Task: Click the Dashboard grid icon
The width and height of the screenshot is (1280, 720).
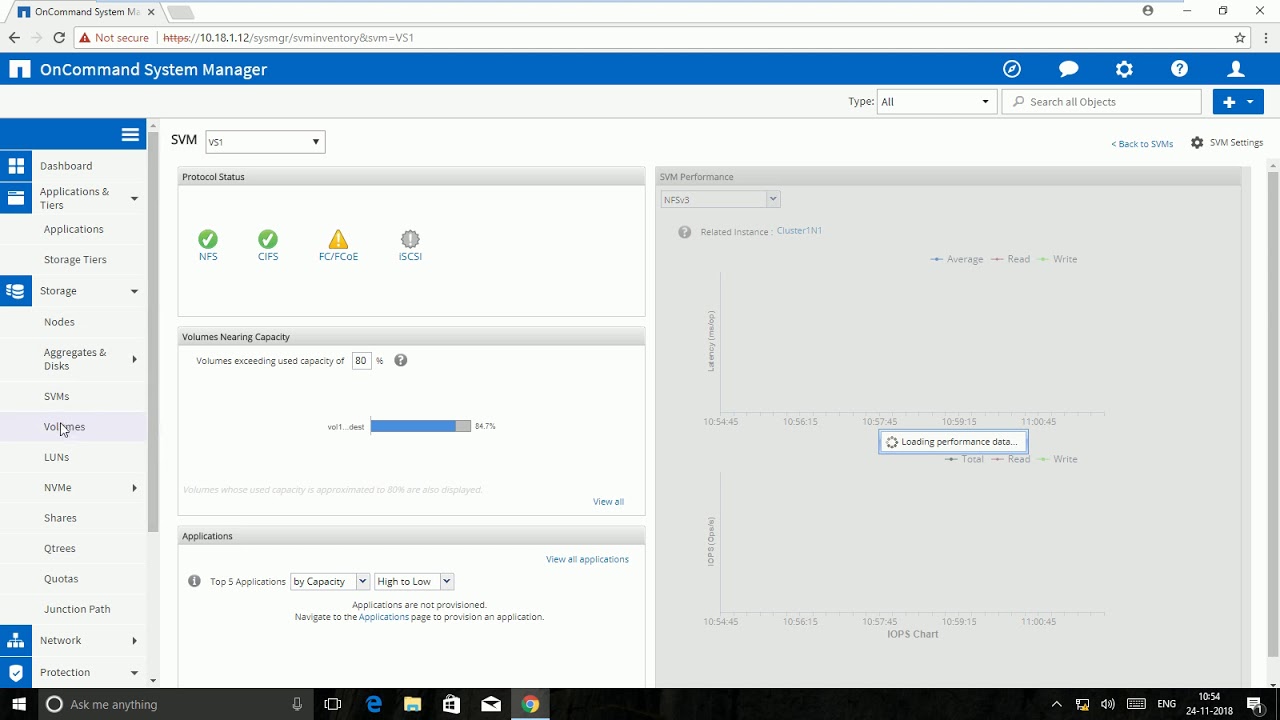Action: [x=16, y=166]
